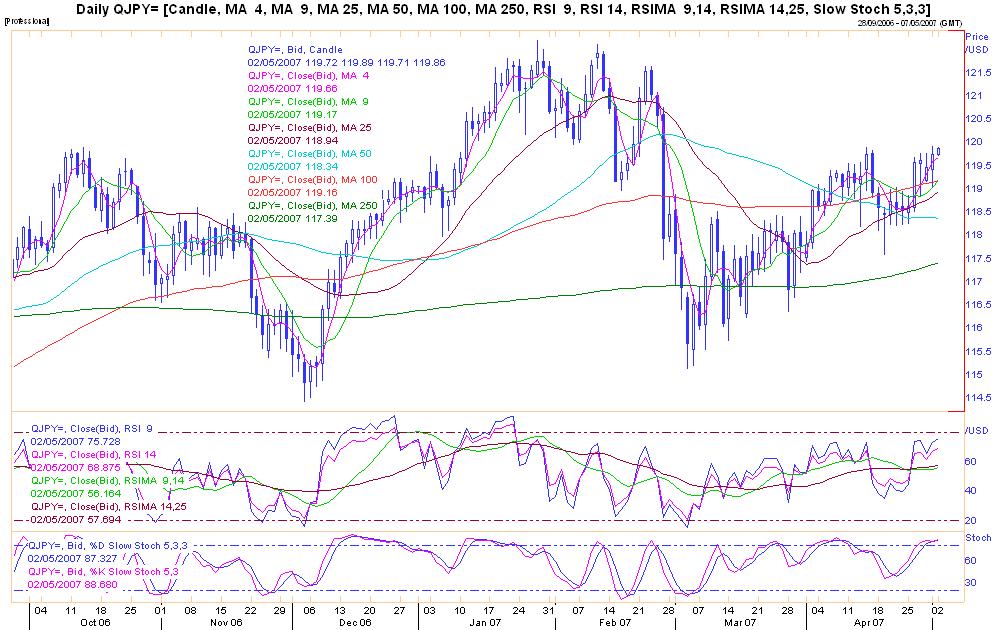1008x630 pixels.
Task: Click the '116.5' price axis label
Action: (x=978, y=305)
